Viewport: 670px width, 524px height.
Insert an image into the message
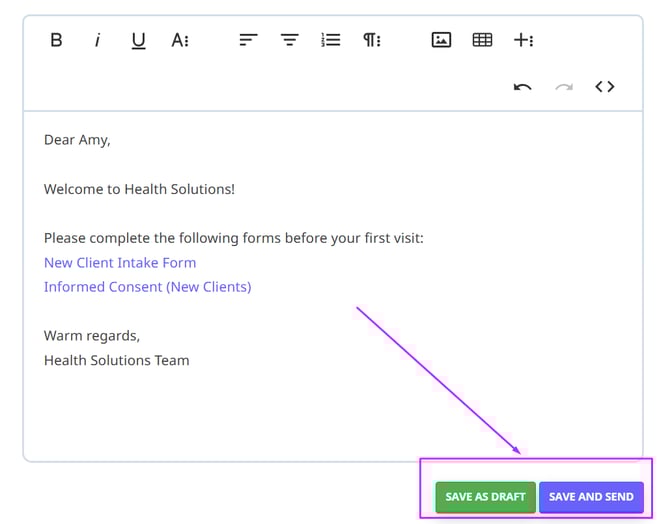coord(441,40)
